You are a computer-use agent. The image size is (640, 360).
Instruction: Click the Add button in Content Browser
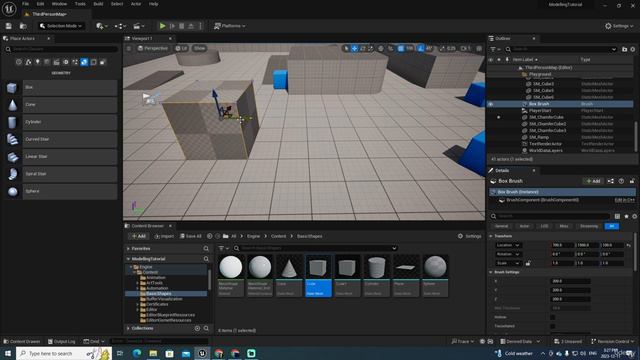[x=139, y=236]
